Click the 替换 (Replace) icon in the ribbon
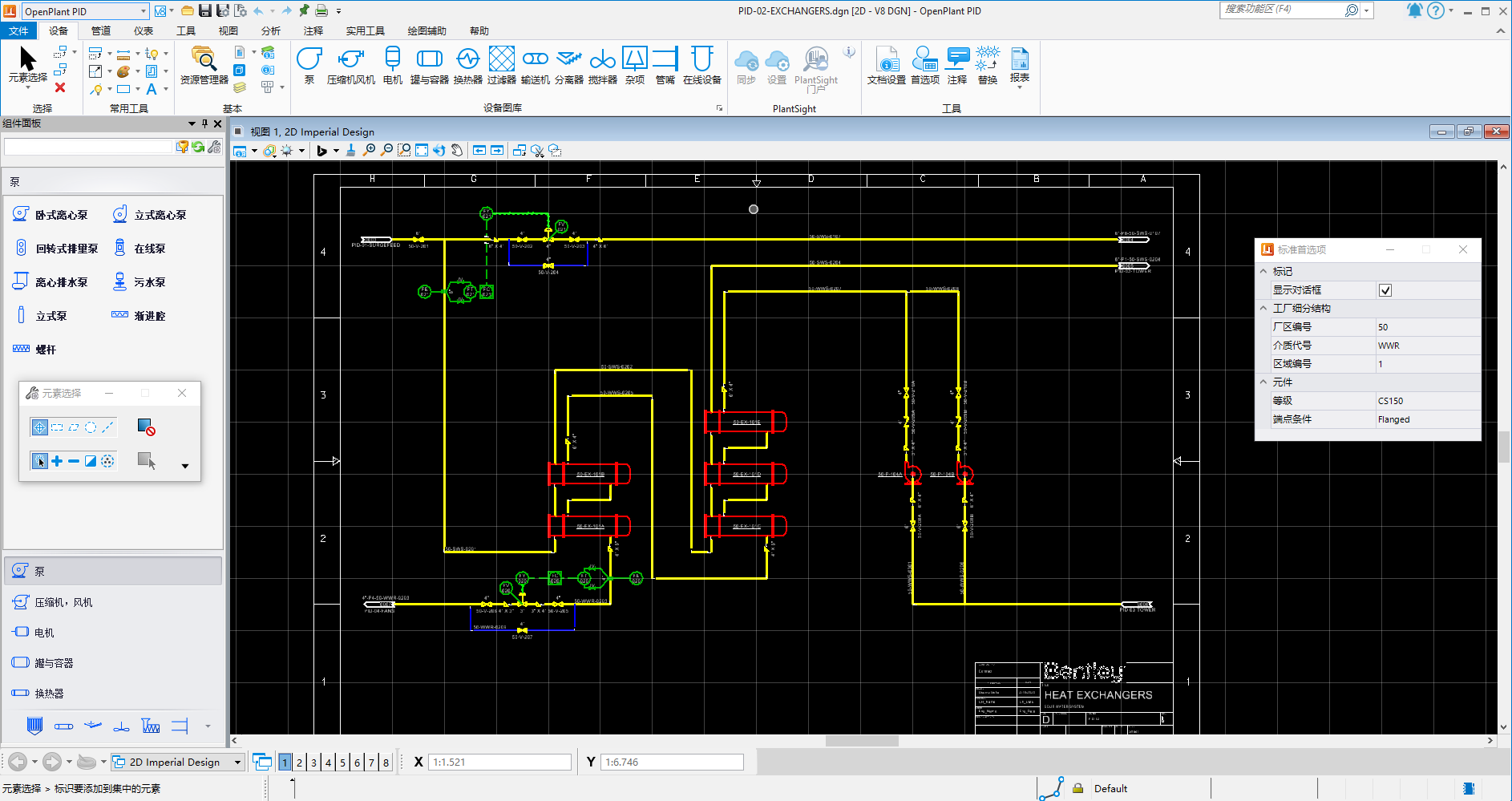The width and height of the screenshot is (1512, 801). tap(988, 64)
